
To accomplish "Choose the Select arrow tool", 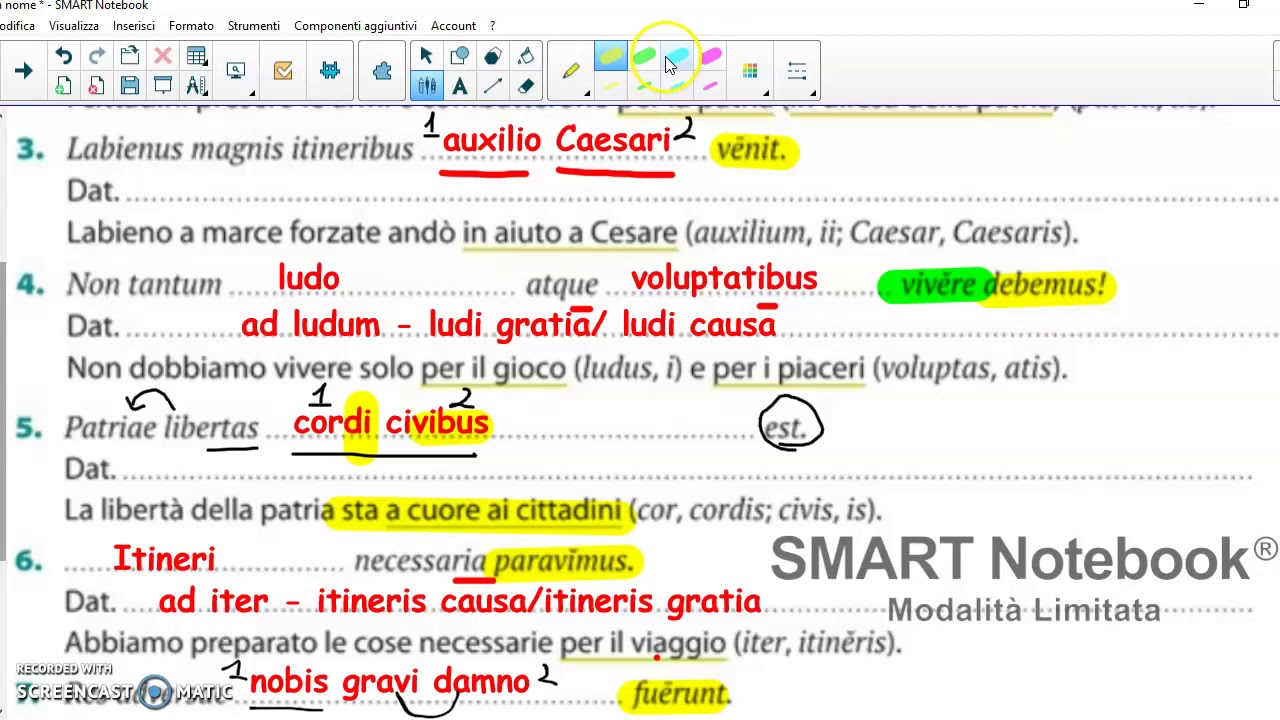I will pyautogui.click(x=427, y=56).
